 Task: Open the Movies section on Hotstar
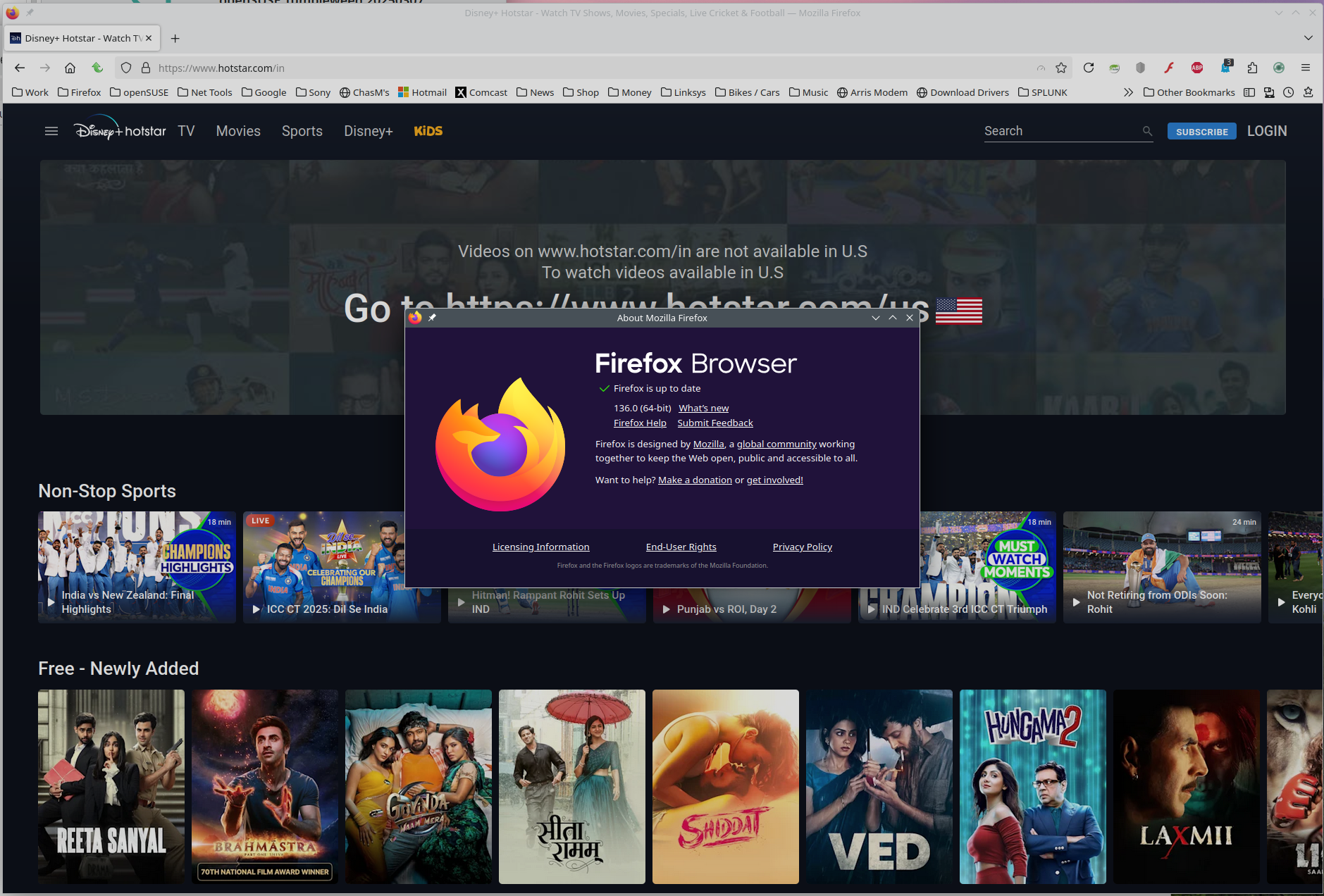(x=238, y=131)
